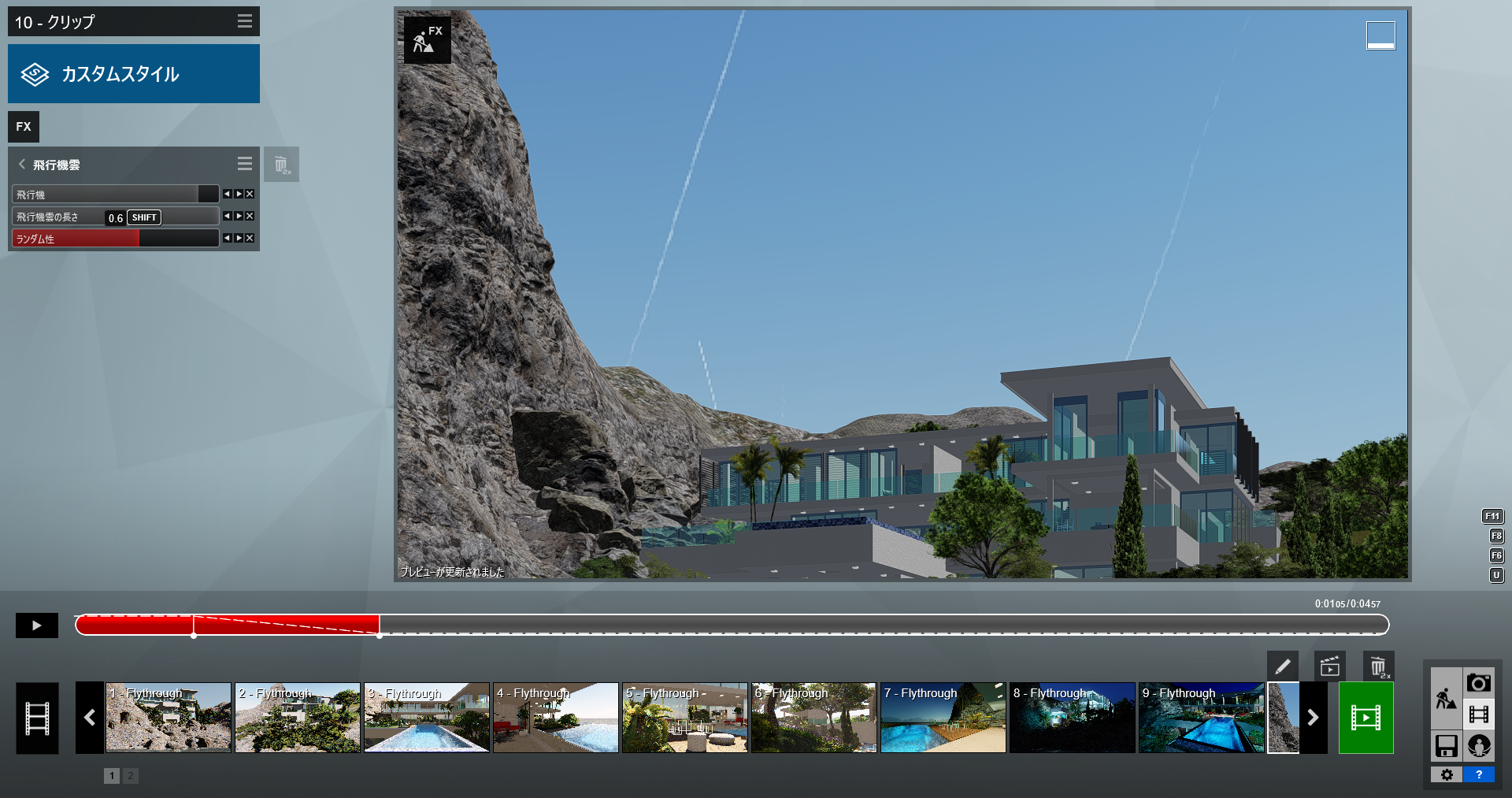Open help with the blue question mark
This screenshot has width=1512, height=798.
1479,775
